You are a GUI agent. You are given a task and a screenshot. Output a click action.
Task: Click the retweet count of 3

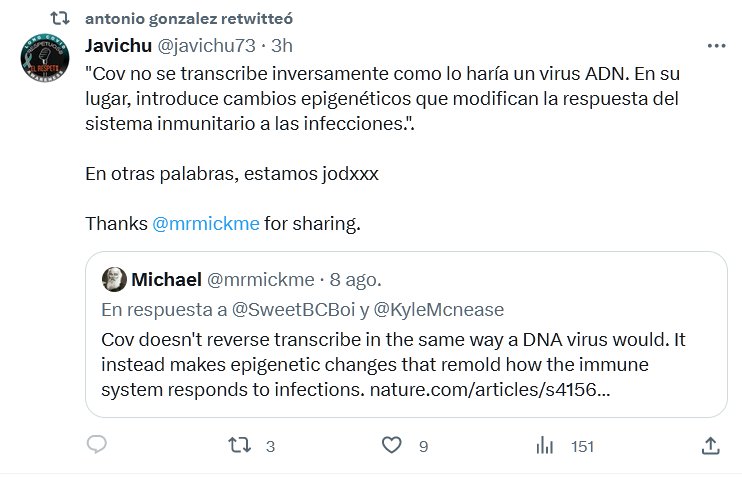[x=271, y=447]
